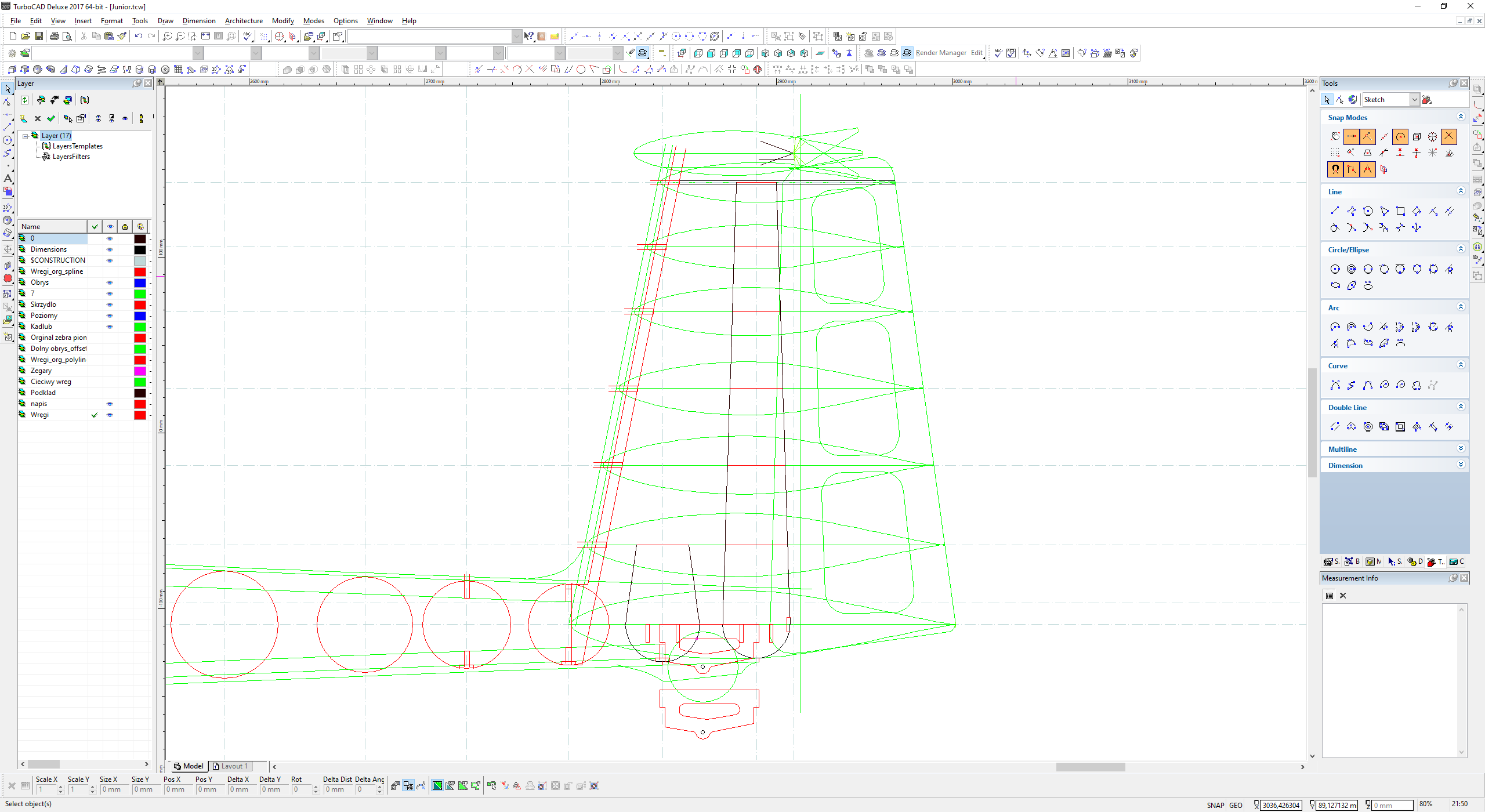Select the single Line tool in Tools panel
This screenshot has height=812, width=1485.
pos(1335,211)
